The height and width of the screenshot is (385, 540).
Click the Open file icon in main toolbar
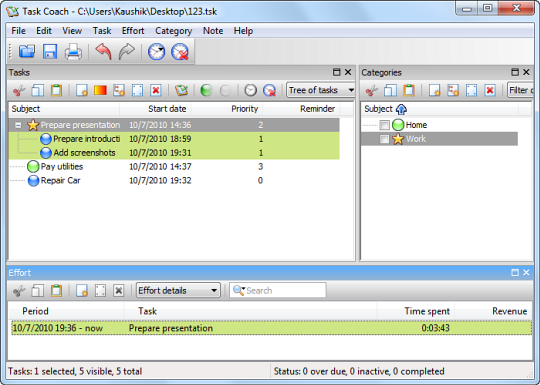click(27, 52)
